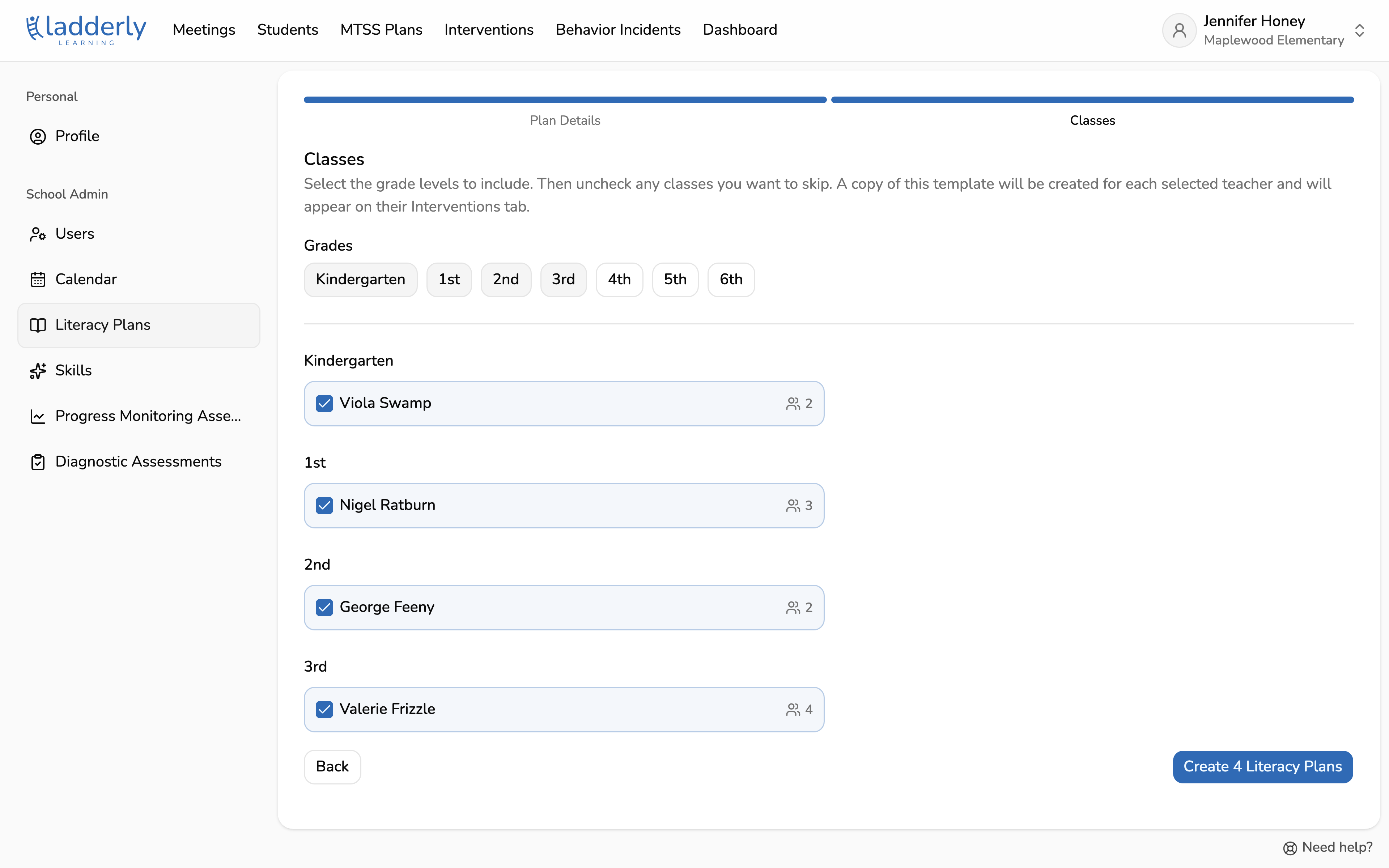
Task: Click the Profile sidebar icon
Action: coord(38,137)
